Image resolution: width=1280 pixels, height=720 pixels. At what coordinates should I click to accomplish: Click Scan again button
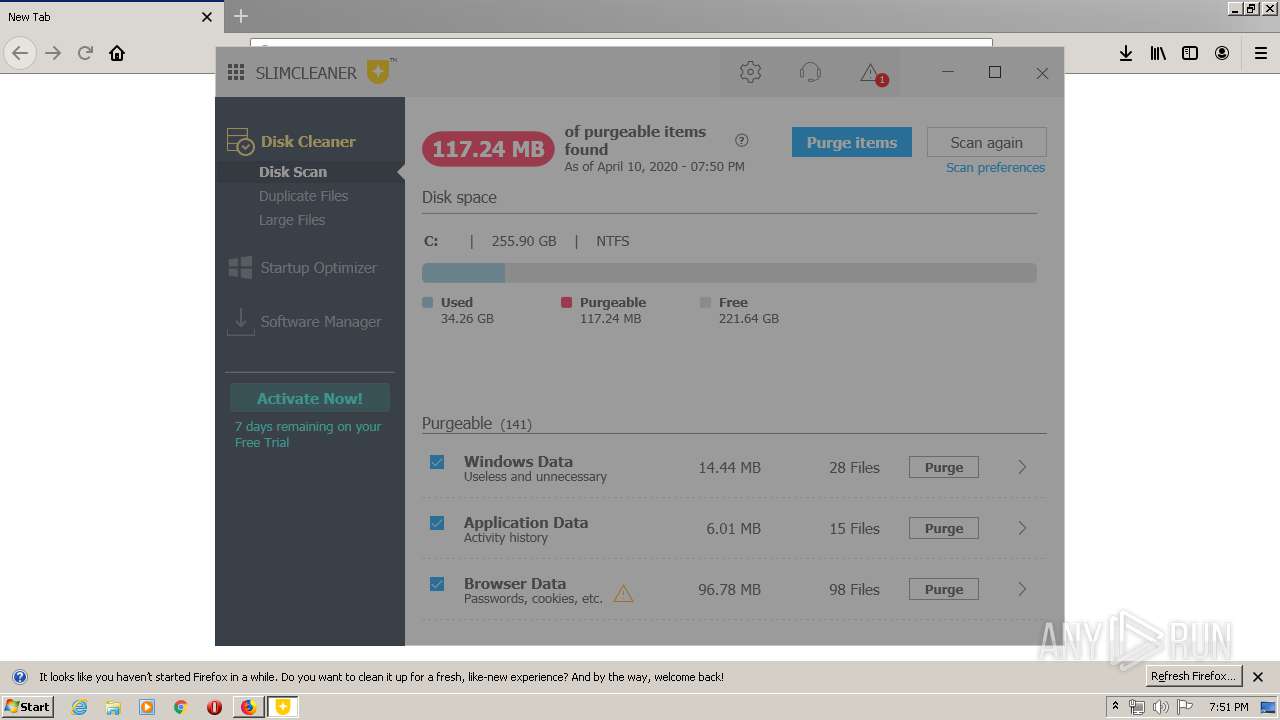point(987,142)
